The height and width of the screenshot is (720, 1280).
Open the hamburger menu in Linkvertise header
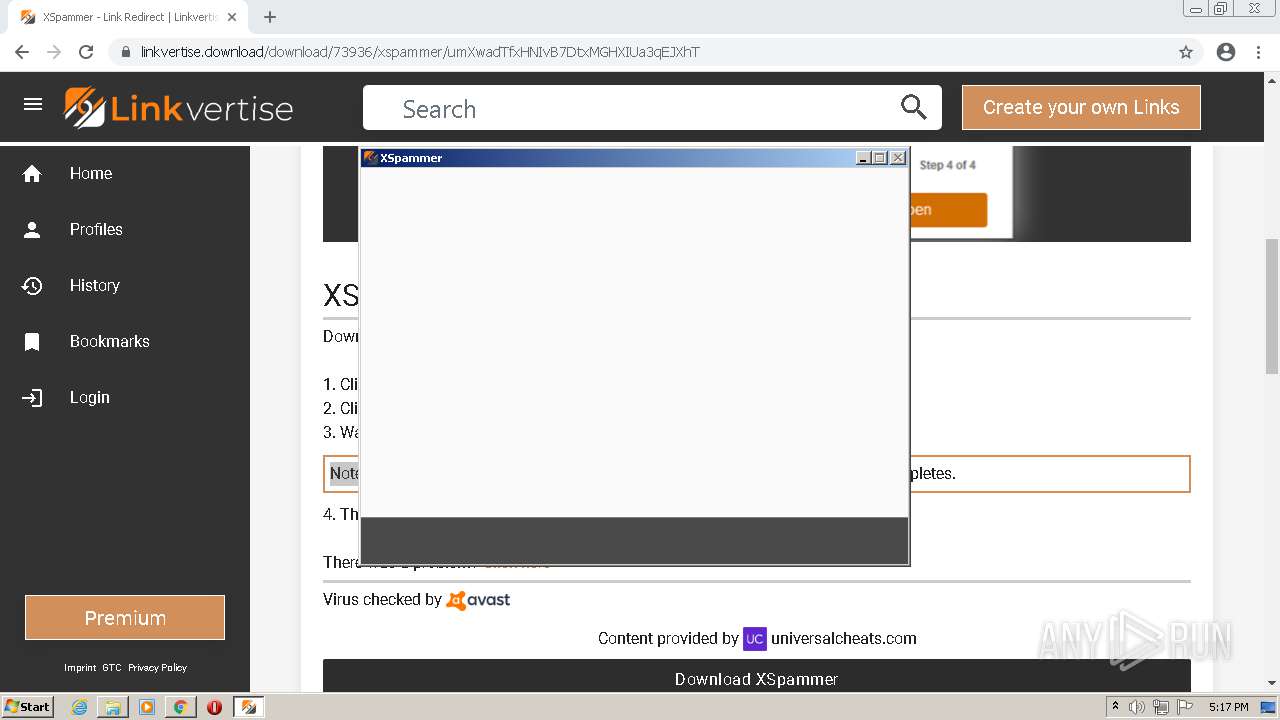point(33,105)
